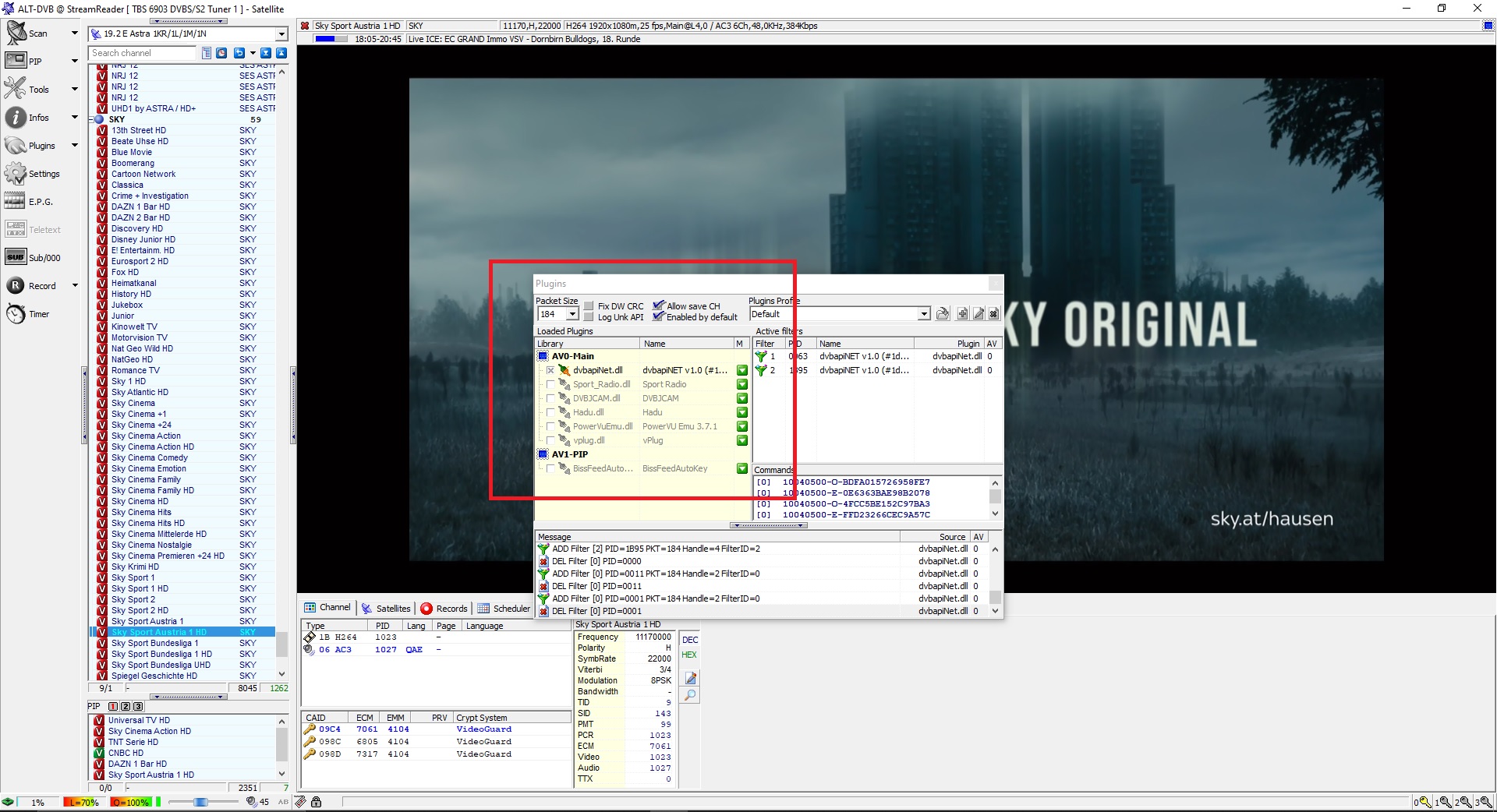Switch to the Channel tab
Viewport: 1497px width, 812px height.
tap(328, 608)
